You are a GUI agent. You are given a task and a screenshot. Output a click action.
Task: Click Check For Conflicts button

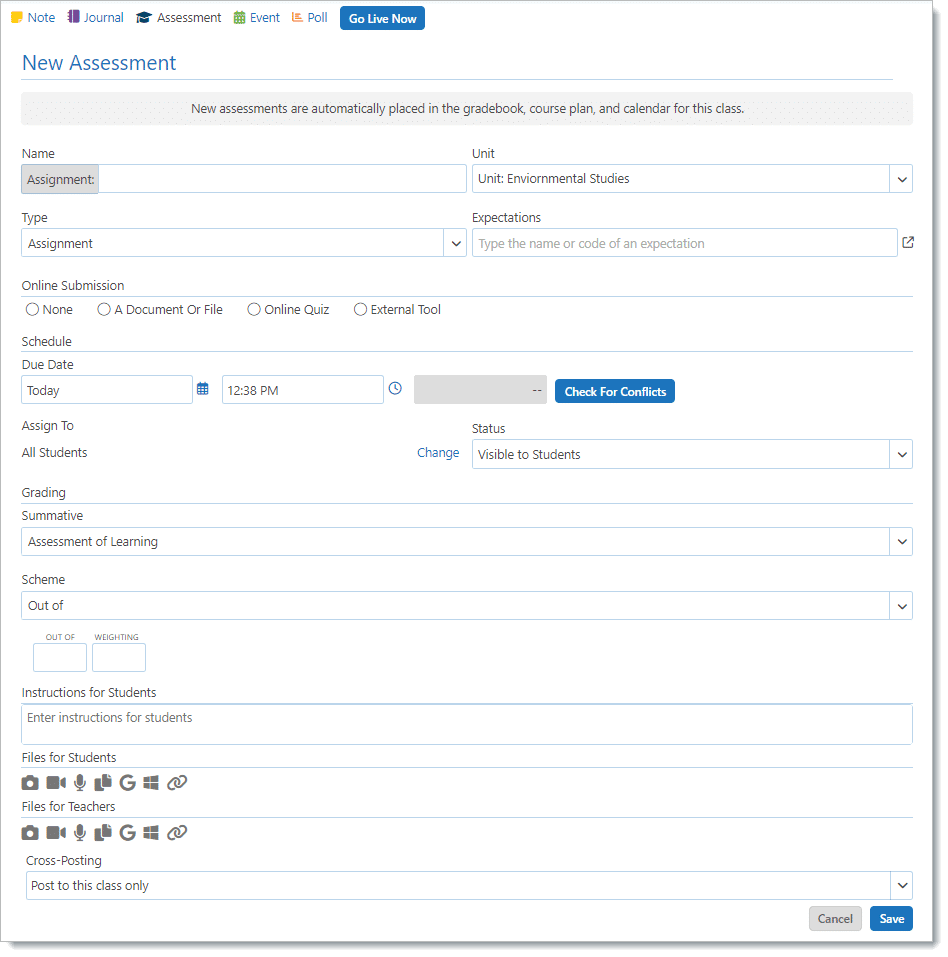(x=615, y=392)
